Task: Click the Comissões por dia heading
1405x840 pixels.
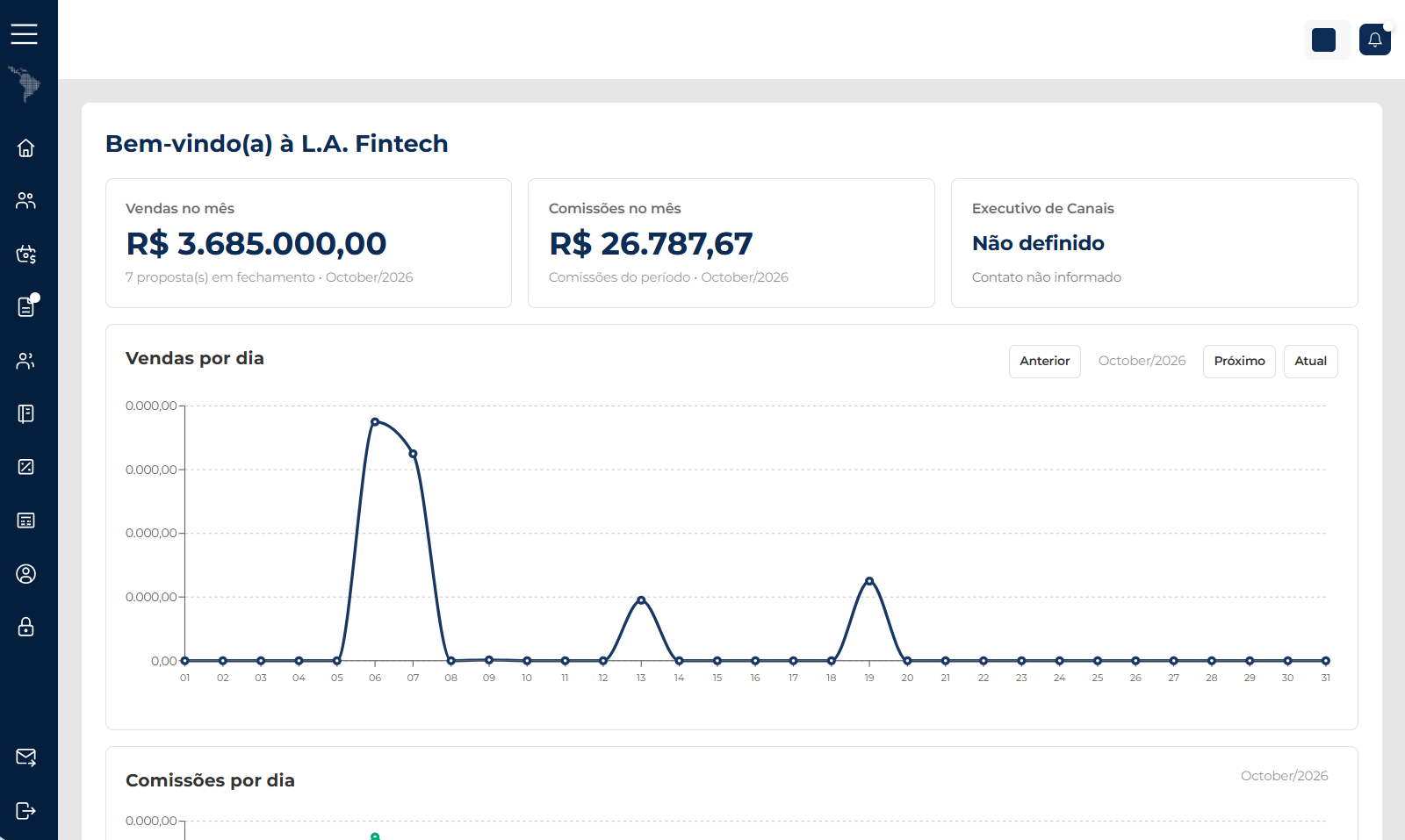Action: coord(210,780)
